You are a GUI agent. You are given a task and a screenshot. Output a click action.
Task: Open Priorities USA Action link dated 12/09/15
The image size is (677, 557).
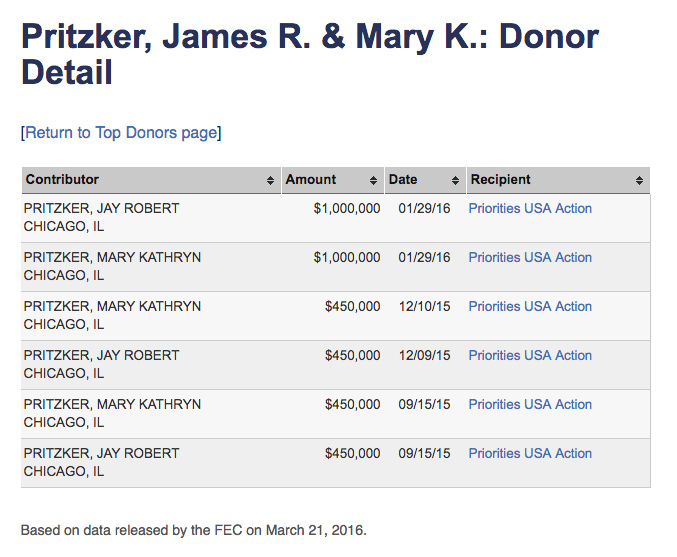coord(530,356)
